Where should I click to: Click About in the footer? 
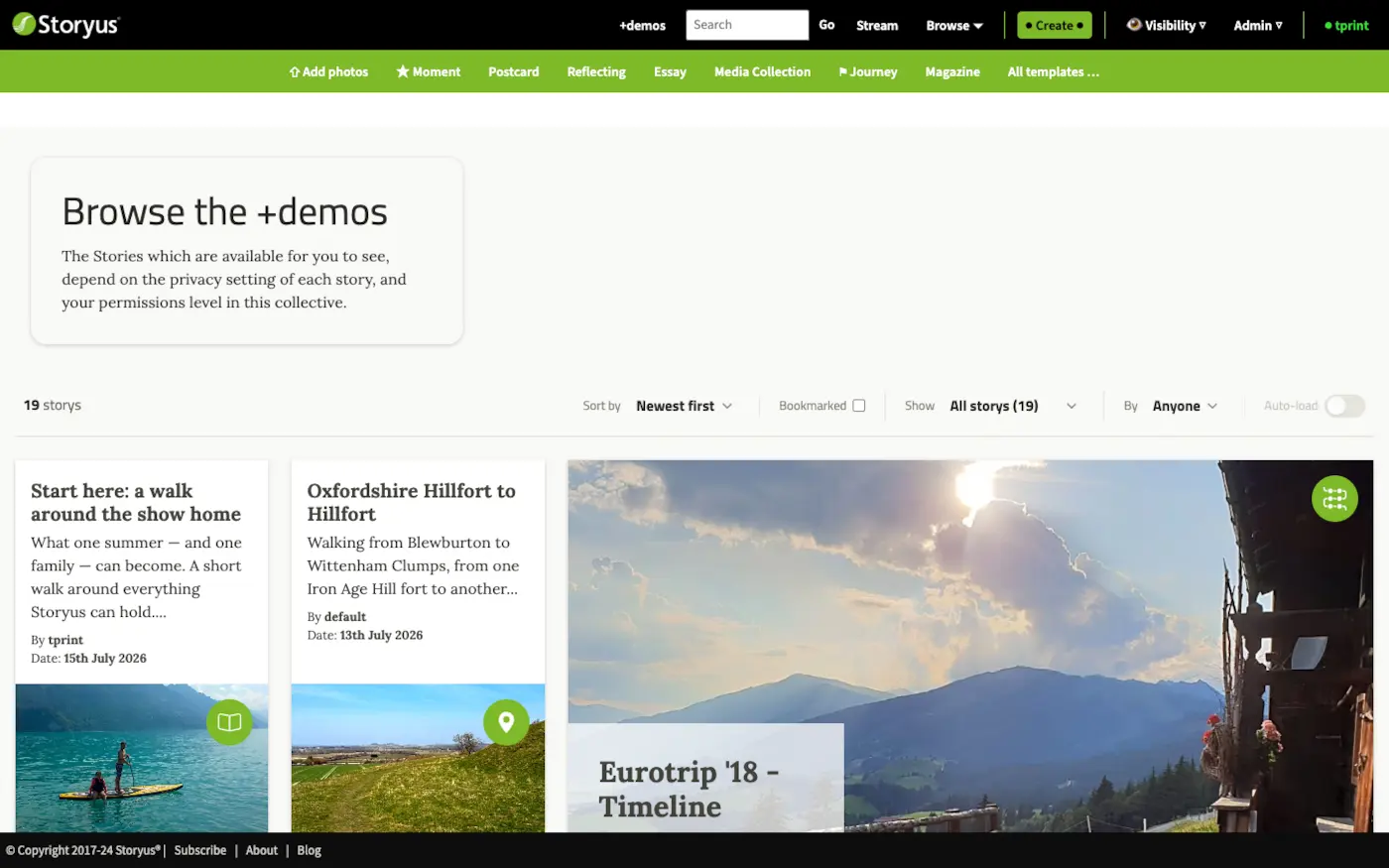(x=262, y=850)
